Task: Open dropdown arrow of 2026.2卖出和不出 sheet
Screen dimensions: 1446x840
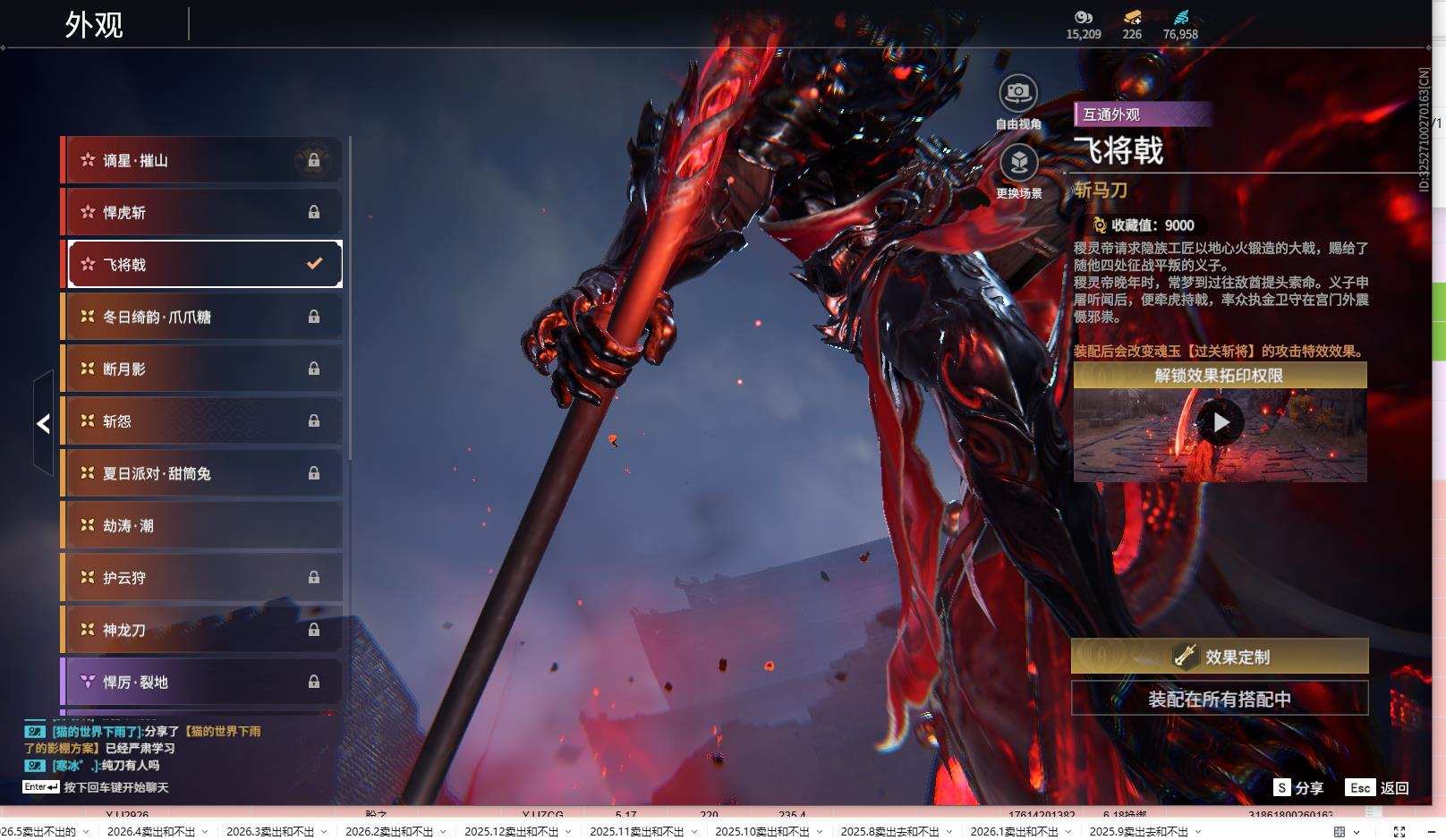Action: pos(443,832)
